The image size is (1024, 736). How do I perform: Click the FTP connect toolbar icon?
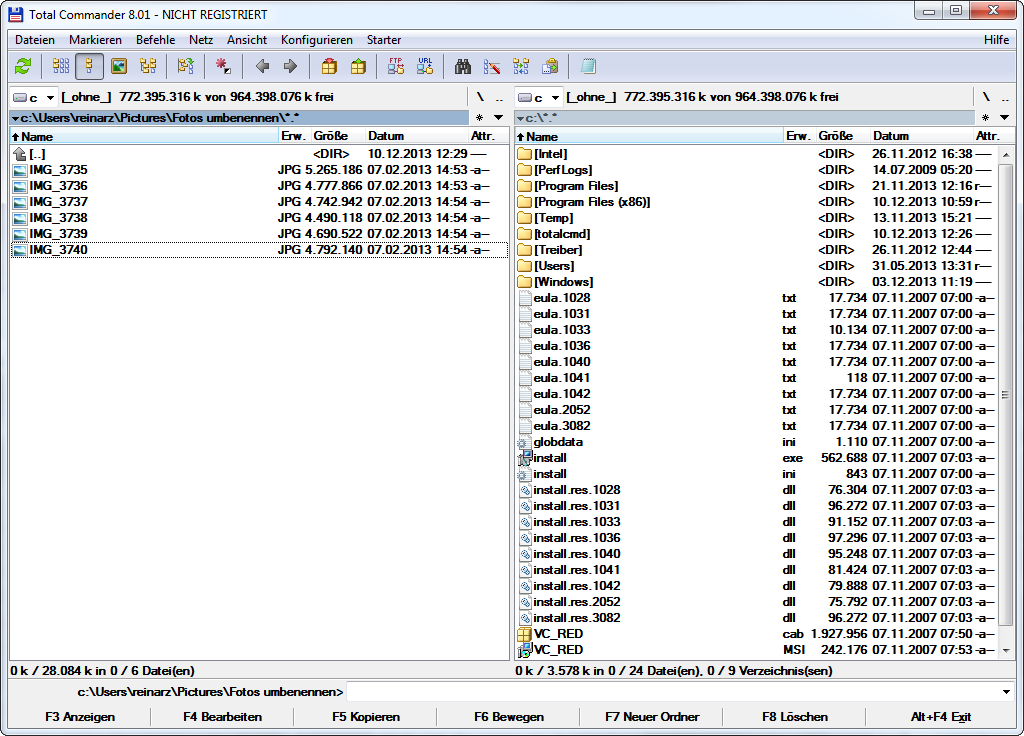396,67
